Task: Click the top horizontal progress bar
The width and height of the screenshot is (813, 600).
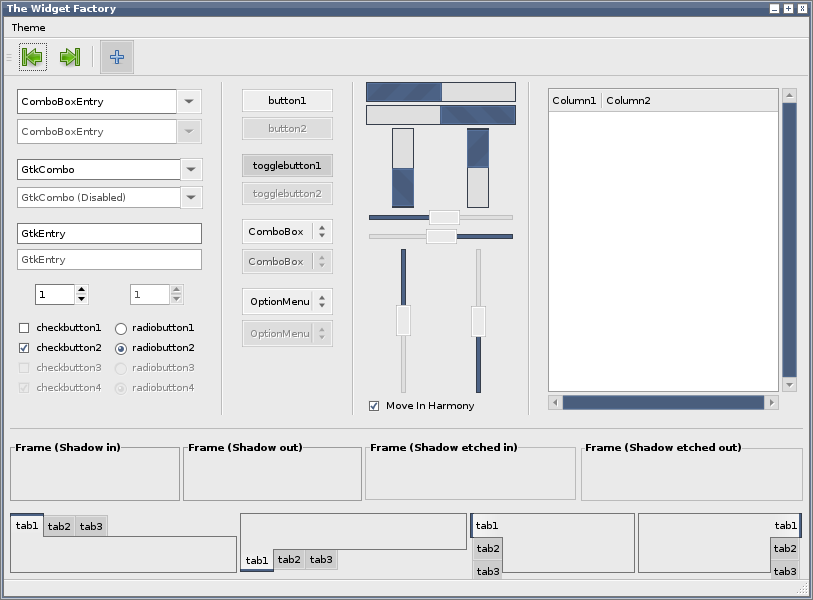Action: click(x=441, y=92)
